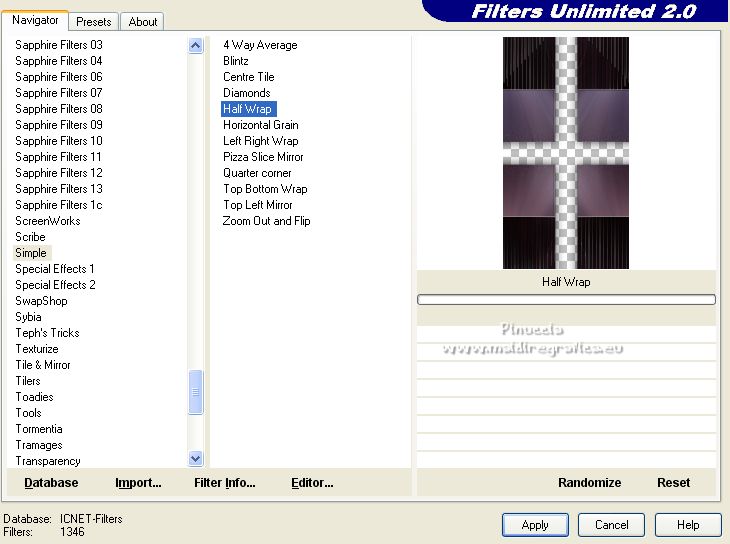Select the Simple category
The width and height of the screenshot is (730, 544).
(x=31, y=253)
